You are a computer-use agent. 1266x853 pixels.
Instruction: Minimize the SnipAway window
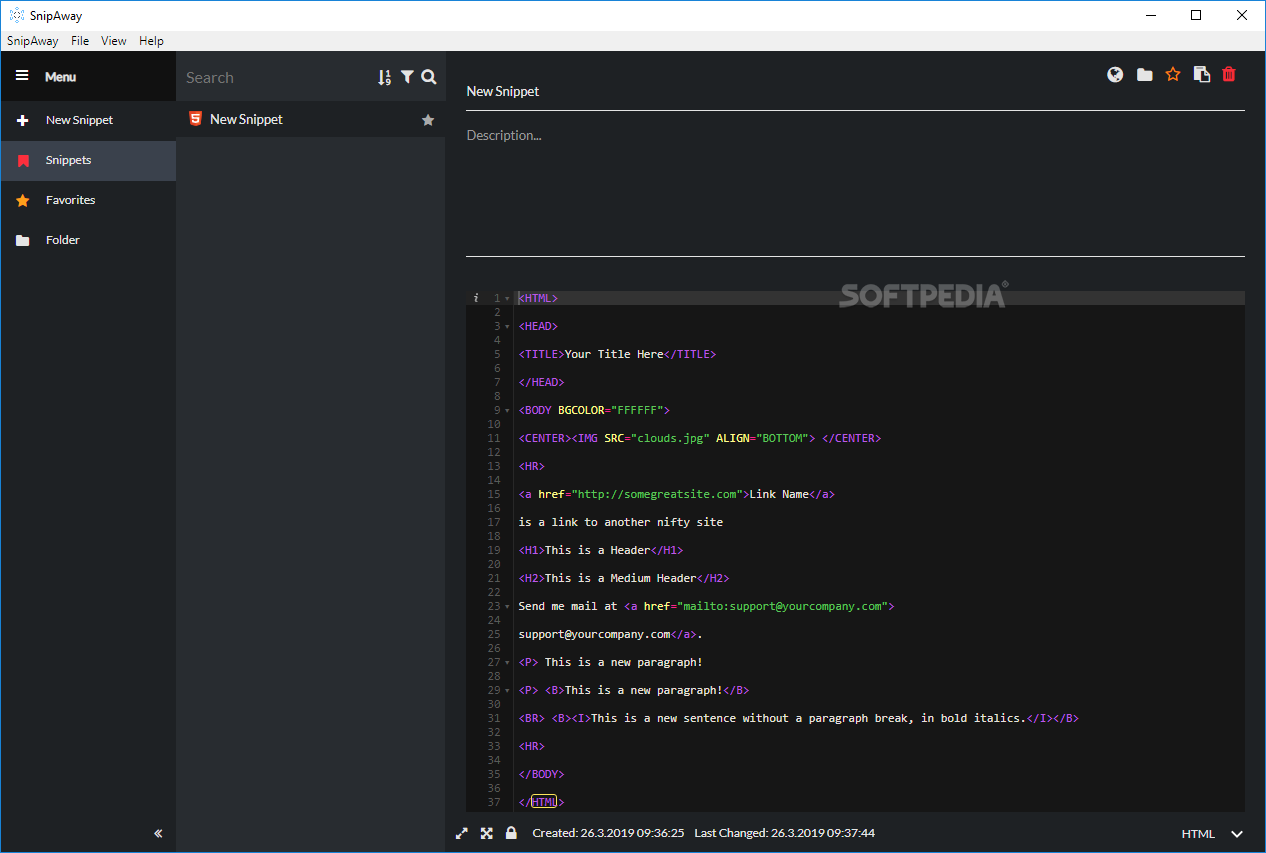click(x=1150, y=15)
